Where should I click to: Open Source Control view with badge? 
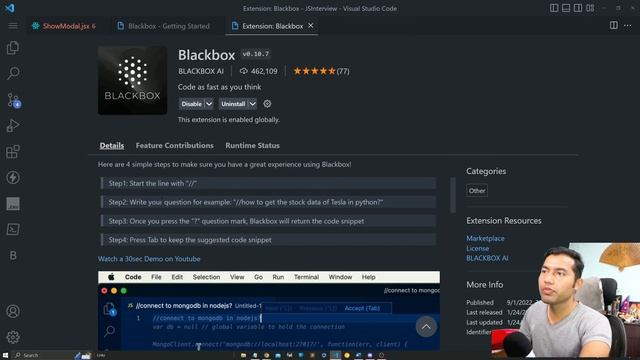click(13, 100)
